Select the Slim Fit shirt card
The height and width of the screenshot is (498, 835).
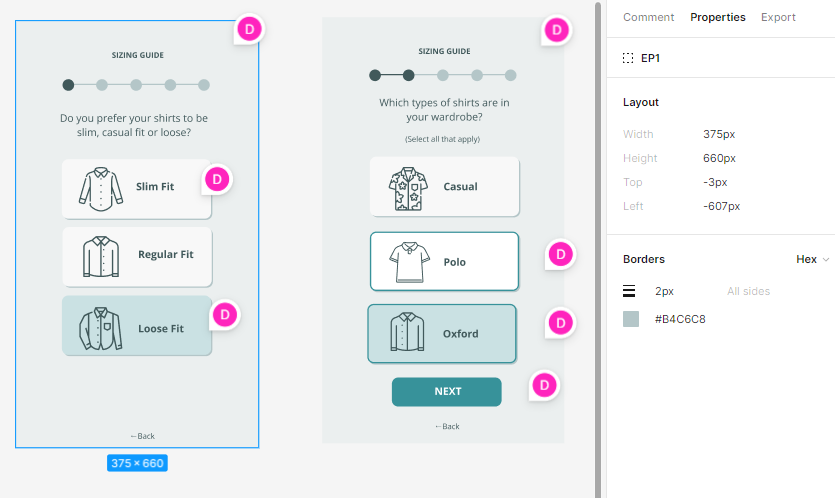point(137,189)
